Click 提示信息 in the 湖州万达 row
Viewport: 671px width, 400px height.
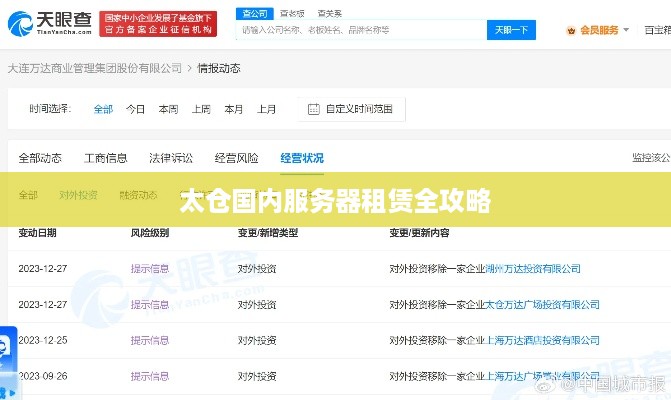(150, 269)
